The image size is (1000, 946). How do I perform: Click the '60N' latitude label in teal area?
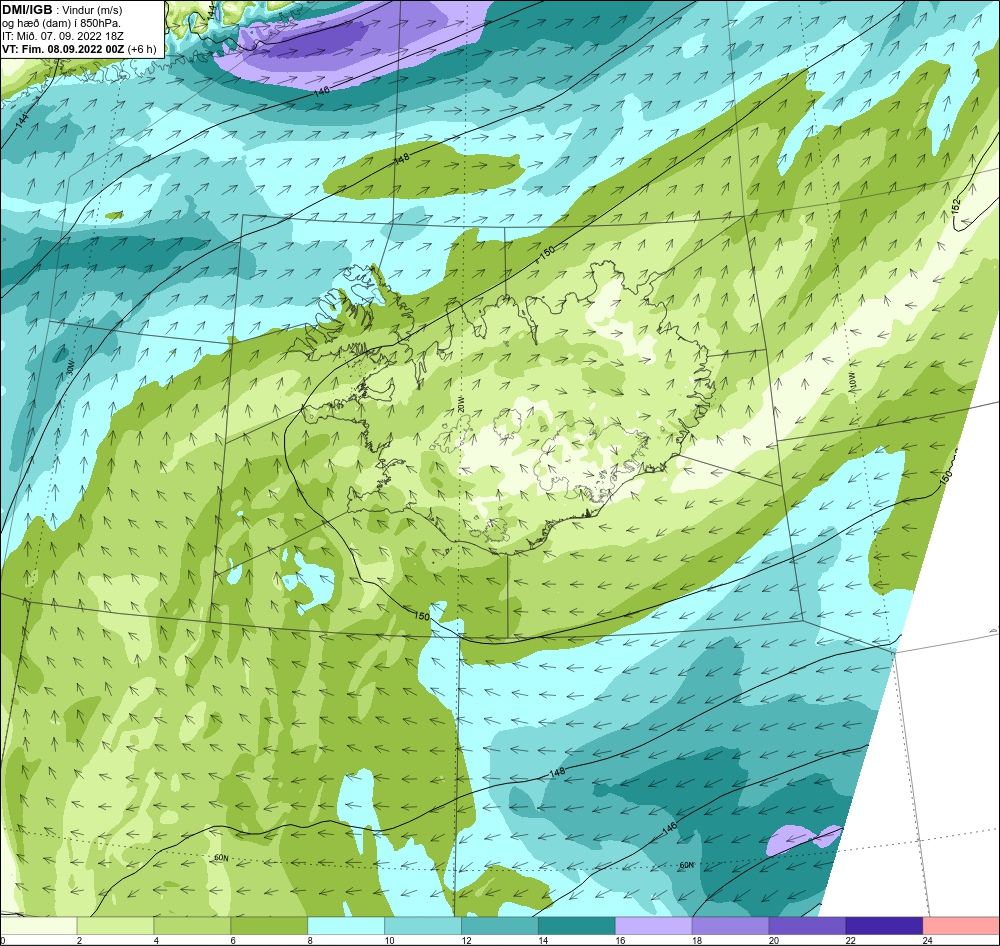point(686,865)
